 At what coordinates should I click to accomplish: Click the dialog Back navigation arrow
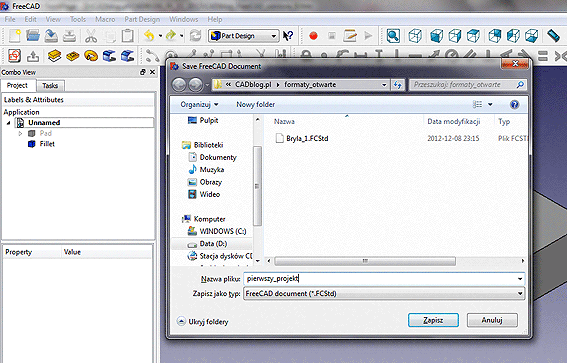click(179, 85)
